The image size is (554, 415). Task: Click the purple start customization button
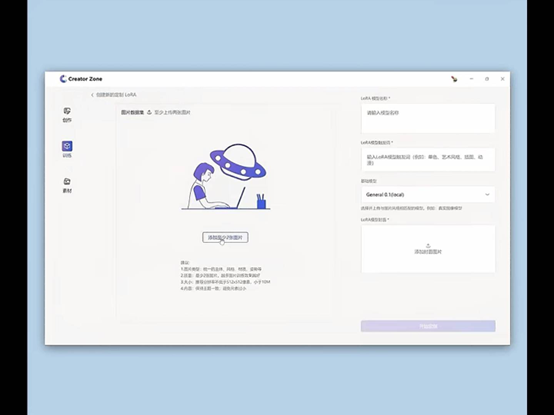(x=428, y=326)
